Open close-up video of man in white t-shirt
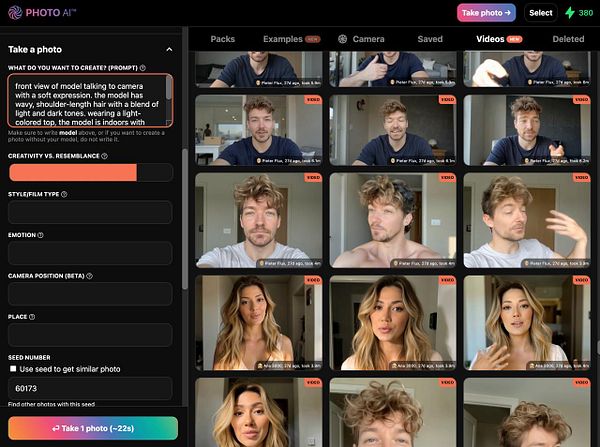Screen dimensions: 600x447 coord(259,220)
